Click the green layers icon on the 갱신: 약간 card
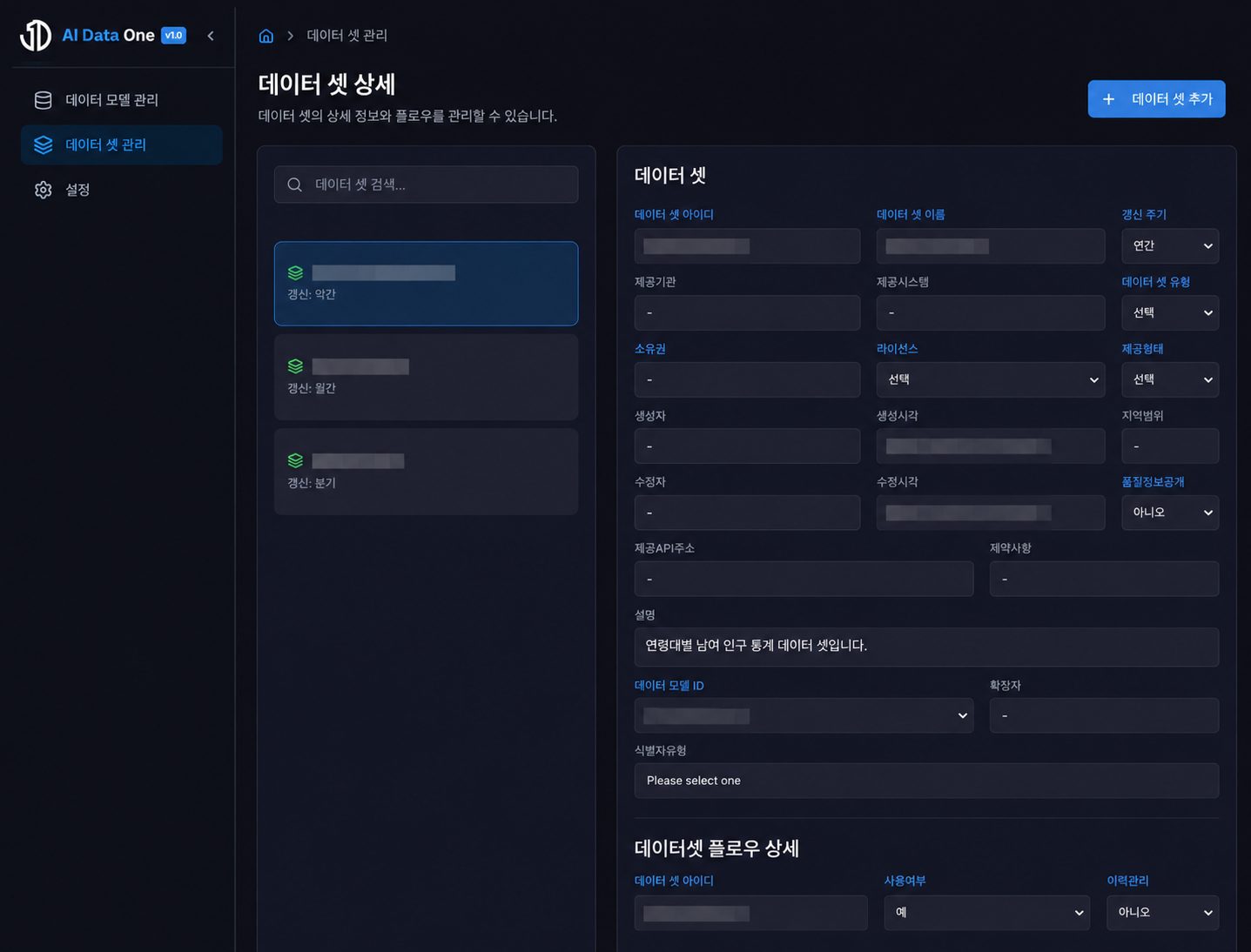The image size is (1251, 952). [x=296, y=273]
